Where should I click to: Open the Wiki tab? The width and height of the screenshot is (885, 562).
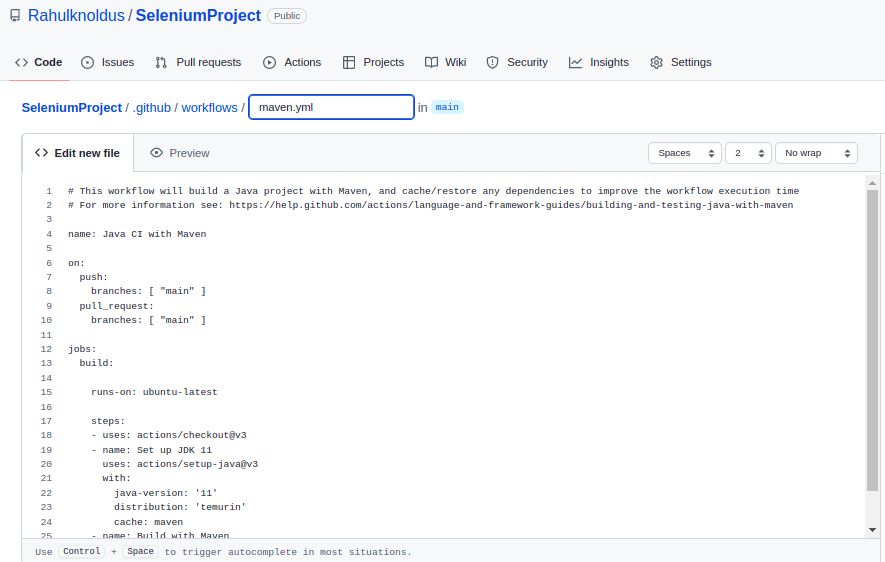tap(445, 62)
